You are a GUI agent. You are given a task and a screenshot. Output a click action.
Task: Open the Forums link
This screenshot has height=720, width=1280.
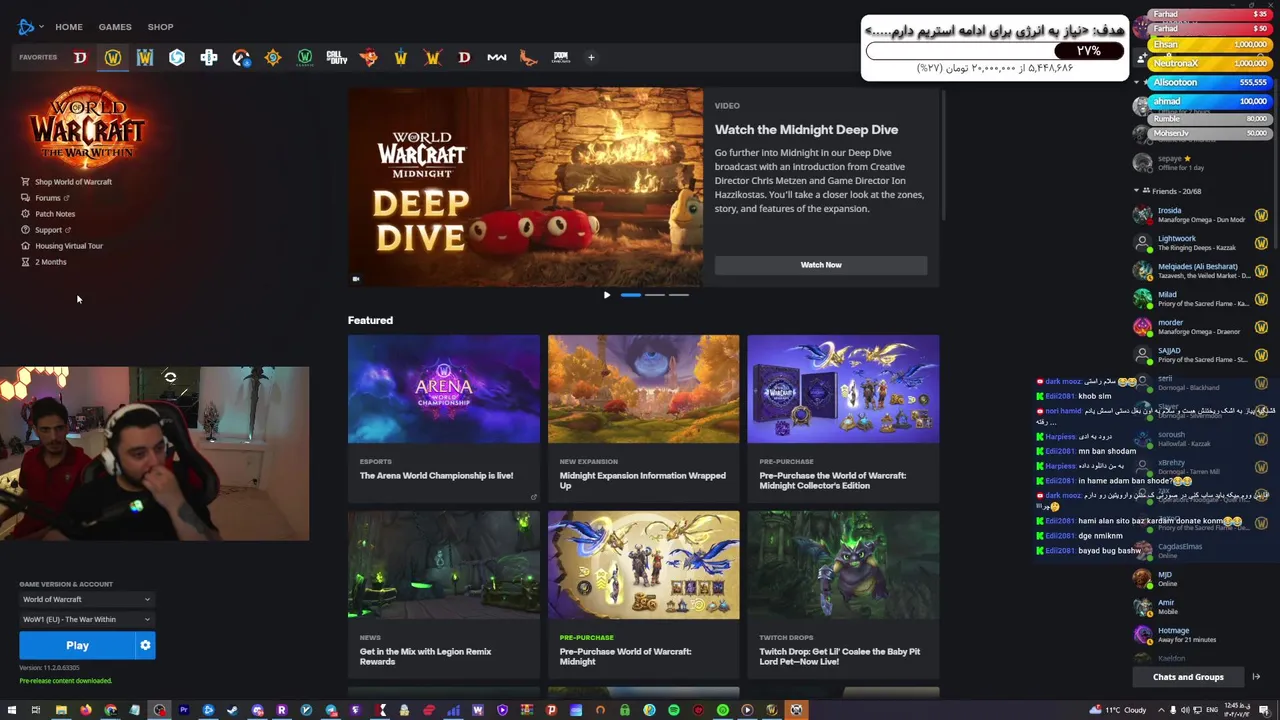click(46, 198)
